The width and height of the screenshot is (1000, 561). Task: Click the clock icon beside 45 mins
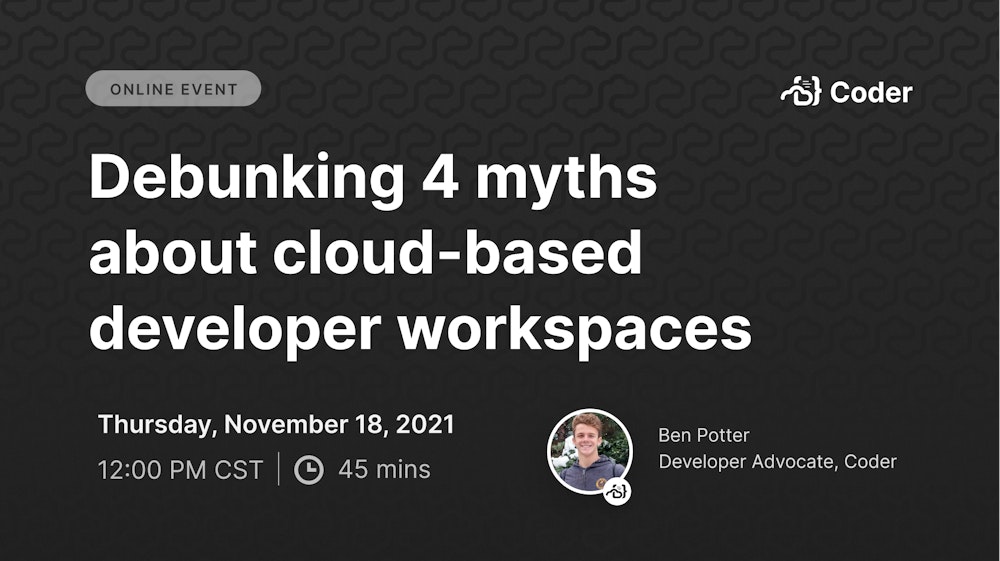point(309,470)
